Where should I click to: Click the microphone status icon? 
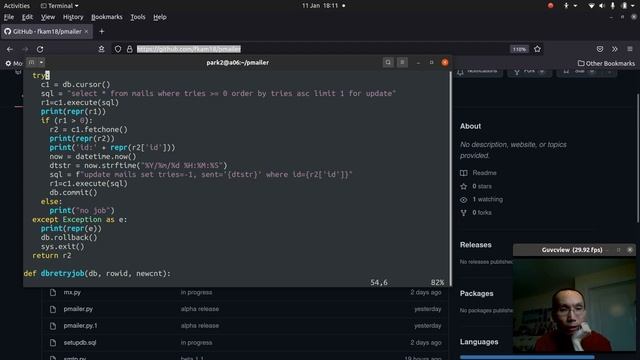click(613, 6)
